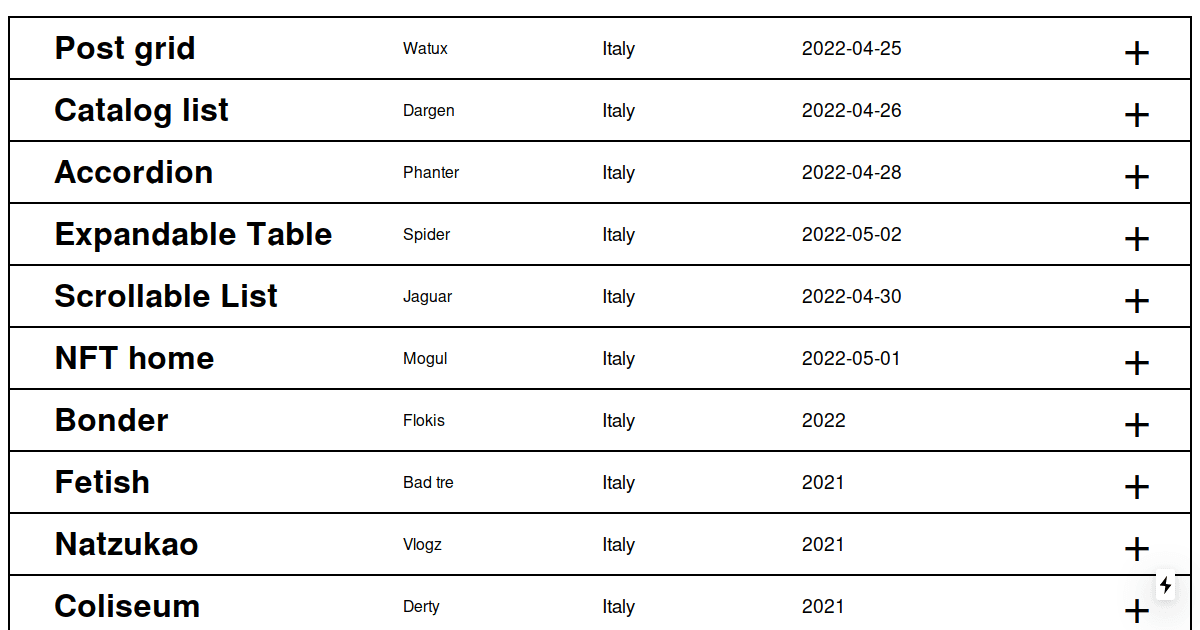Click the Scrollable List heading

166,296
